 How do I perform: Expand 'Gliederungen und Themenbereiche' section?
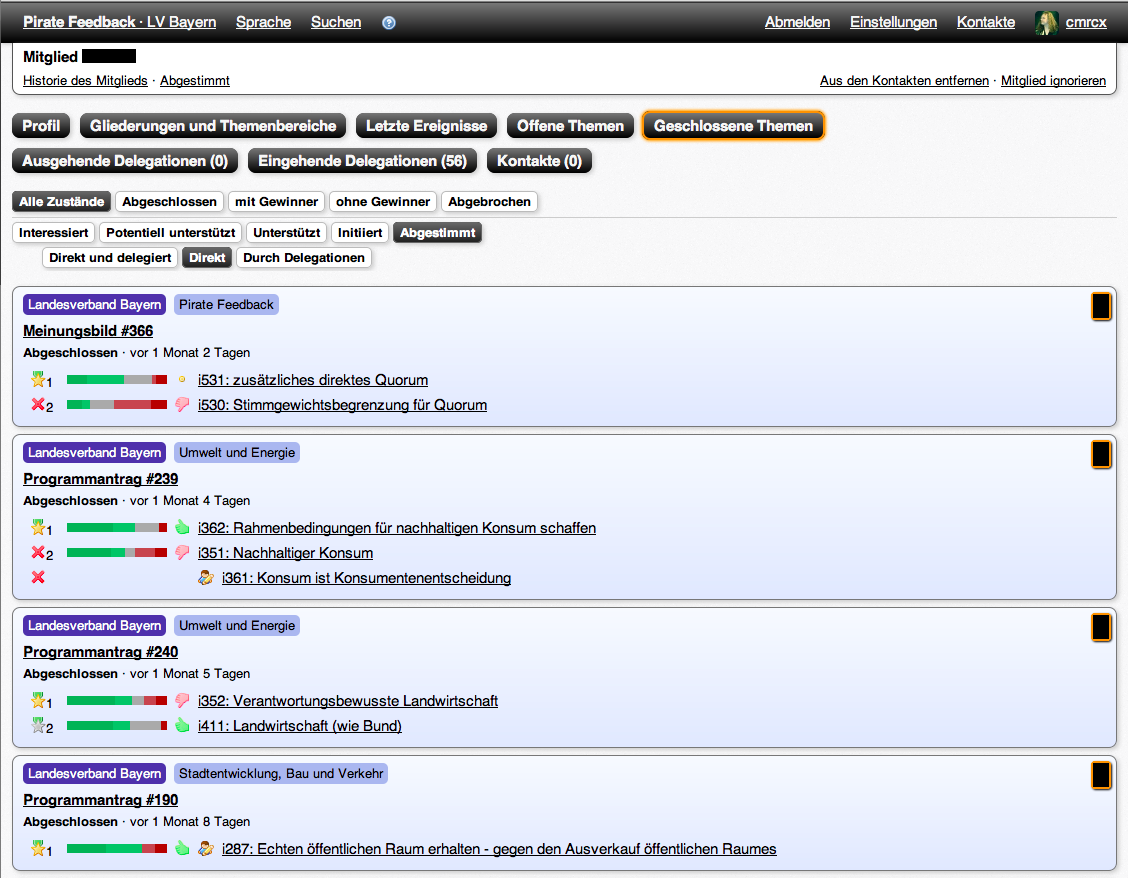click(x=213, y=126)
